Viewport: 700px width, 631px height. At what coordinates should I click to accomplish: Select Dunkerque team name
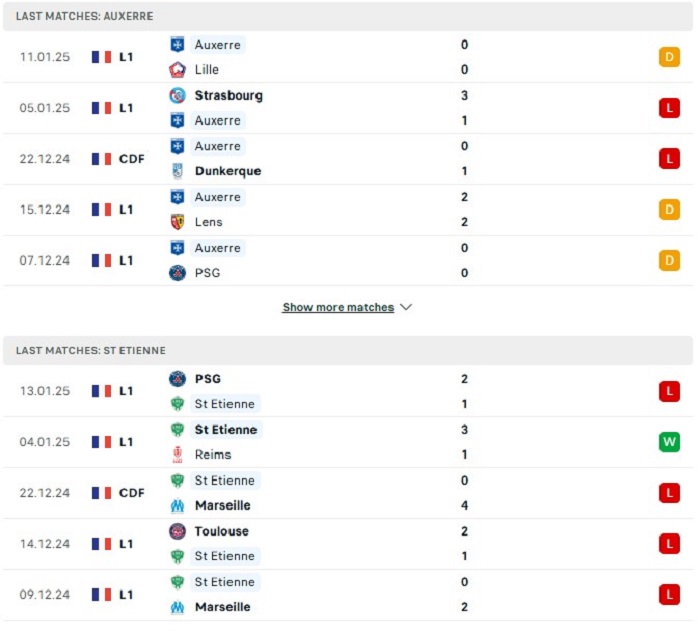228,171
